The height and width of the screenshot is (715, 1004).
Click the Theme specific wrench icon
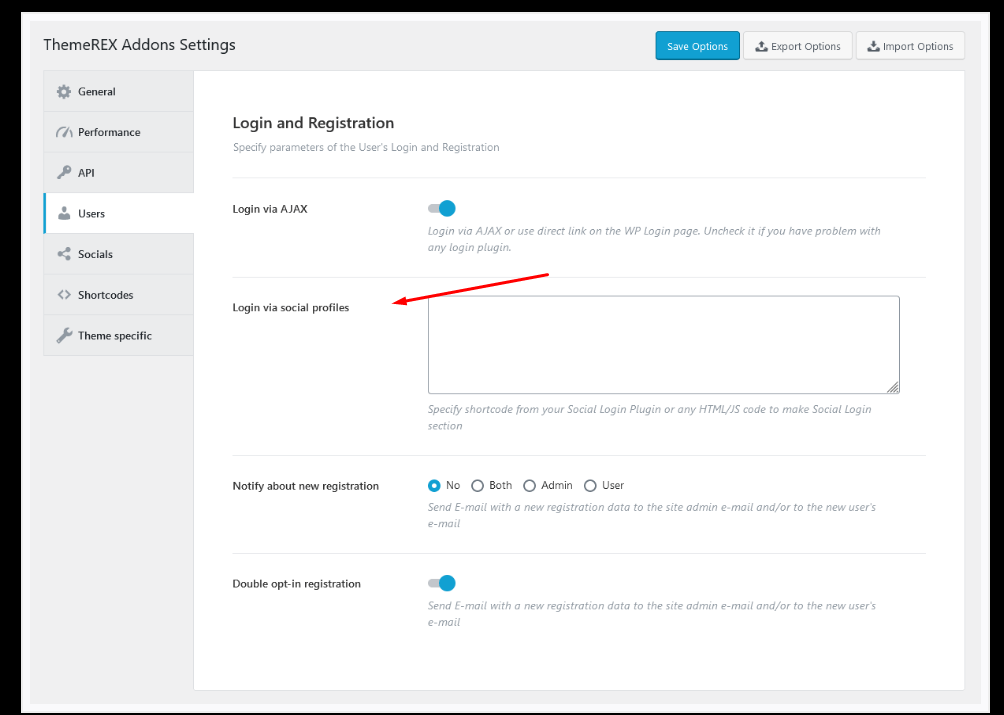(x=63, y=335)
